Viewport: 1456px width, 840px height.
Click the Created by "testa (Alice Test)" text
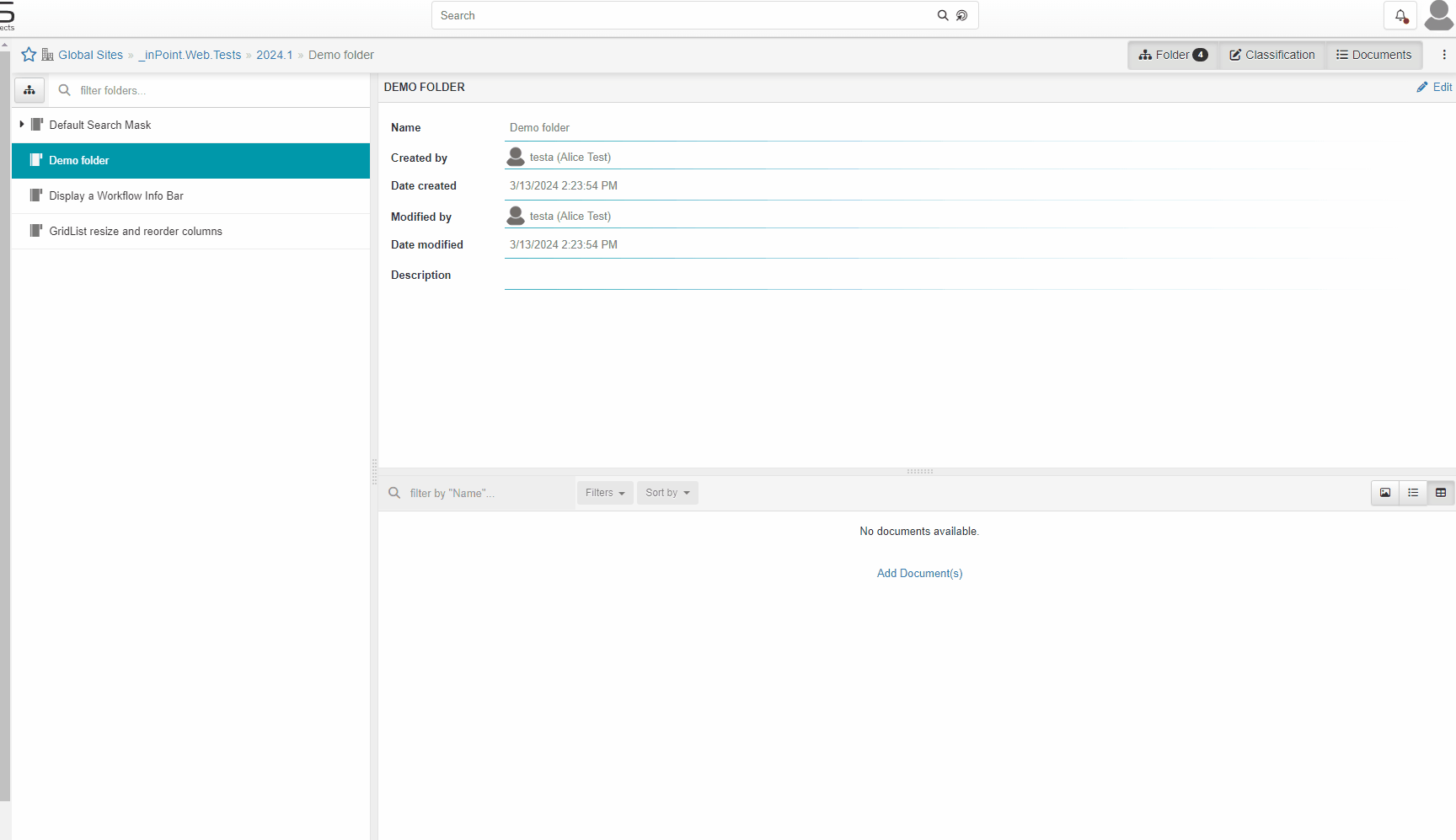click(570, 157)
